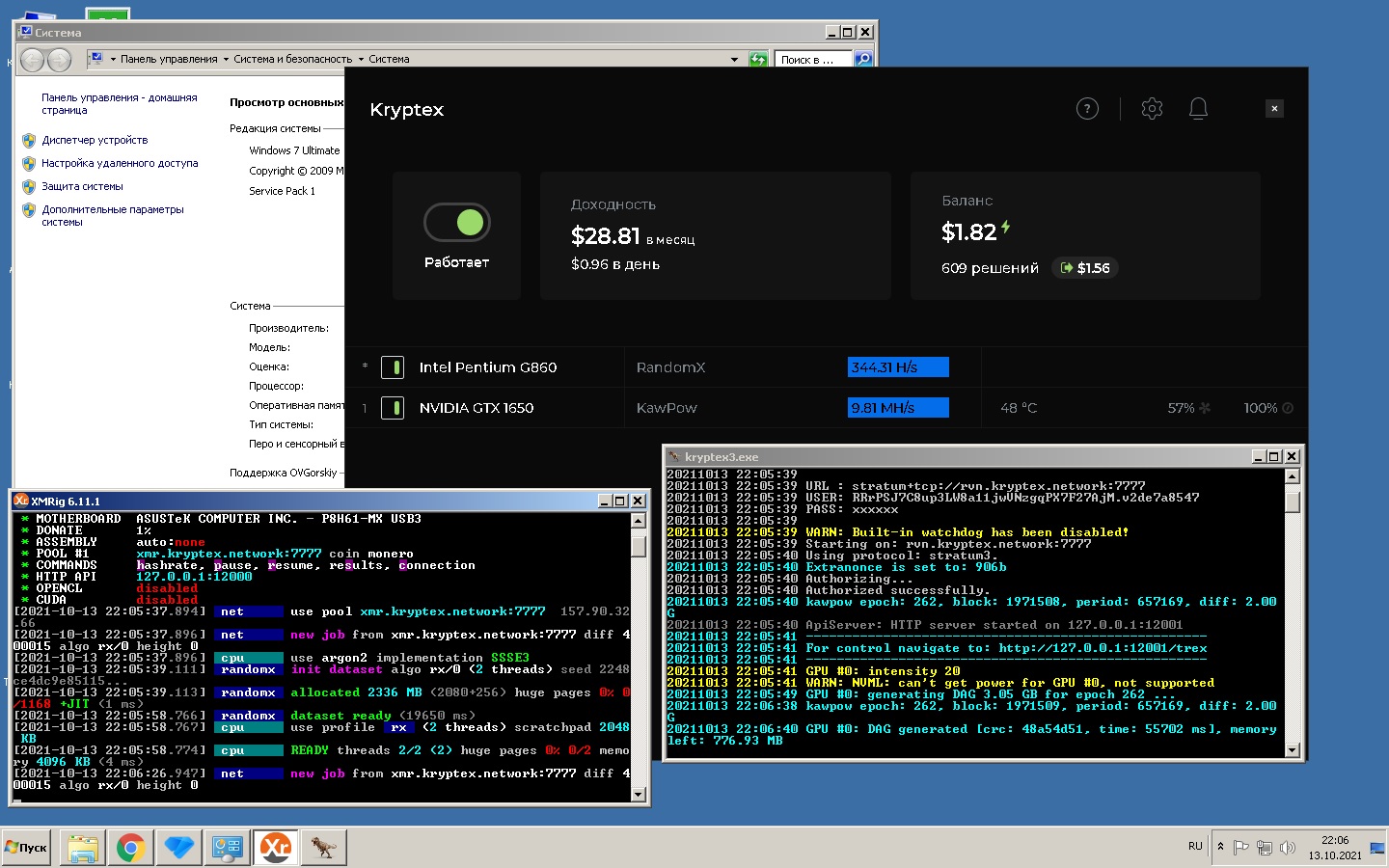Click the $1.56 payout button in Баланс
The width and height of the screenshot is (1389, 868).
(x=1085, y=268)
